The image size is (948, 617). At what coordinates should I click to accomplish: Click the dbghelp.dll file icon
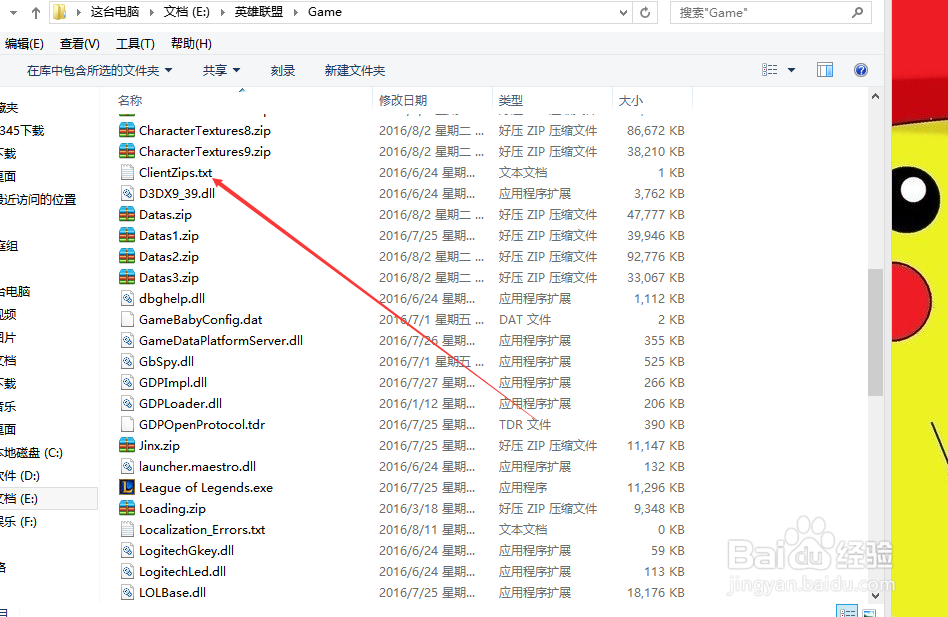[x=128, y=298]
